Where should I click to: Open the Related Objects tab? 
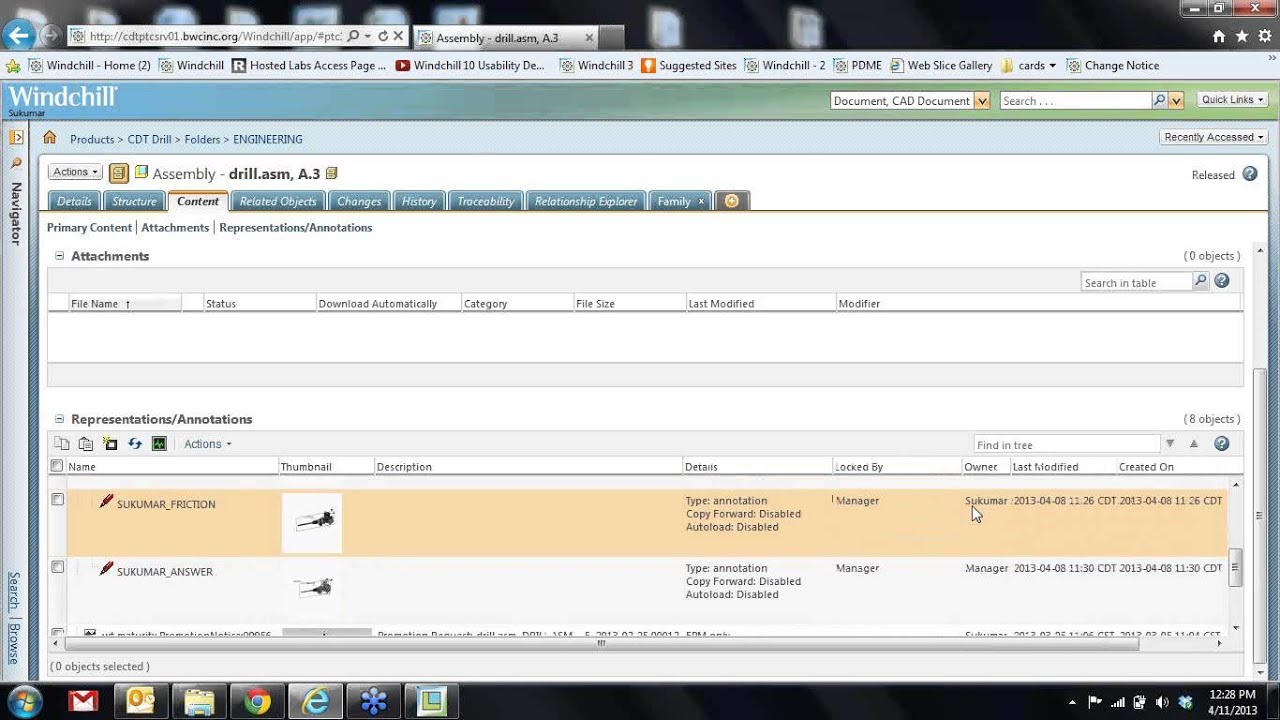[277, 201]
